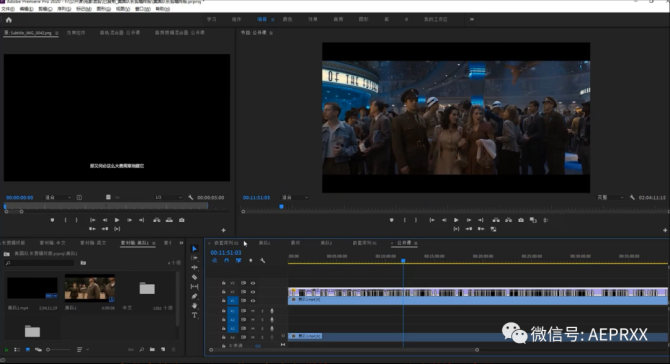The height and width of the screenshot is (364, 670).
Task: Click the Project panel search field
Action: (x=39, y=263)
